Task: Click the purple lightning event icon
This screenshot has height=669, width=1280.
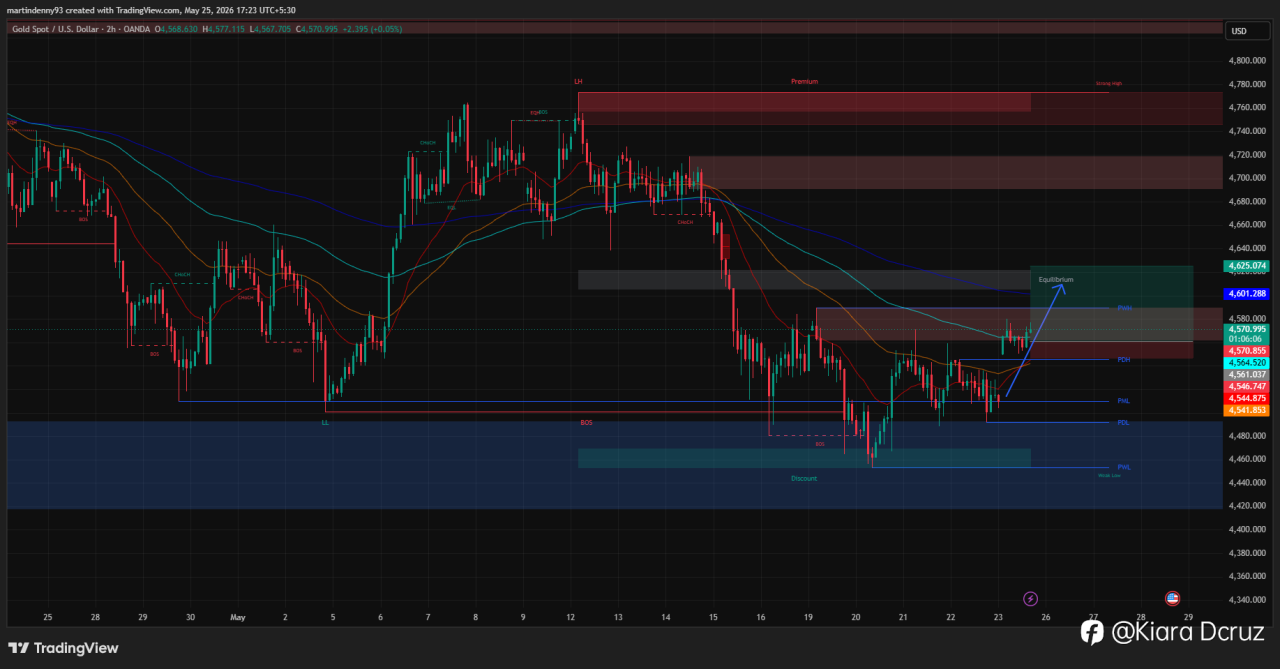Action: [x=1031, y=598]
